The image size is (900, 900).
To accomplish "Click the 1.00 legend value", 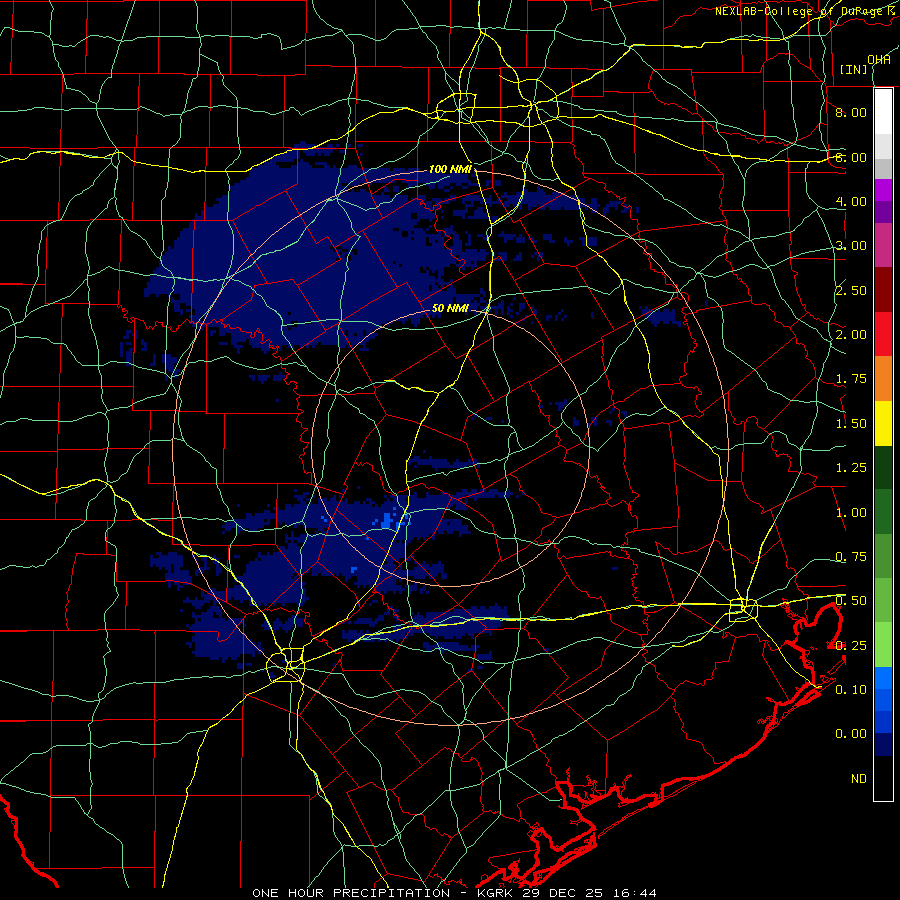I will pyautogui.click(x=851, y=513).
